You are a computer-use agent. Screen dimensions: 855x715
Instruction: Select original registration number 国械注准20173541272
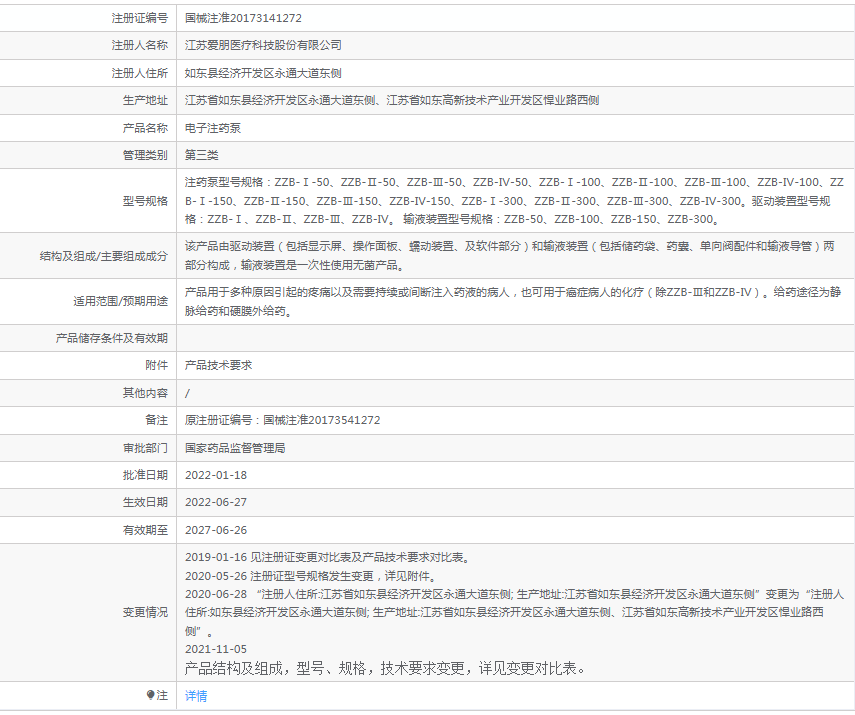(322, 420)
